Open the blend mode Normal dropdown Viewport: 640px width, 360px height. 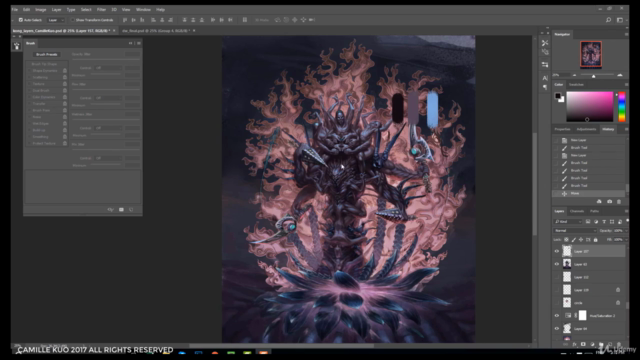point(576,231)
